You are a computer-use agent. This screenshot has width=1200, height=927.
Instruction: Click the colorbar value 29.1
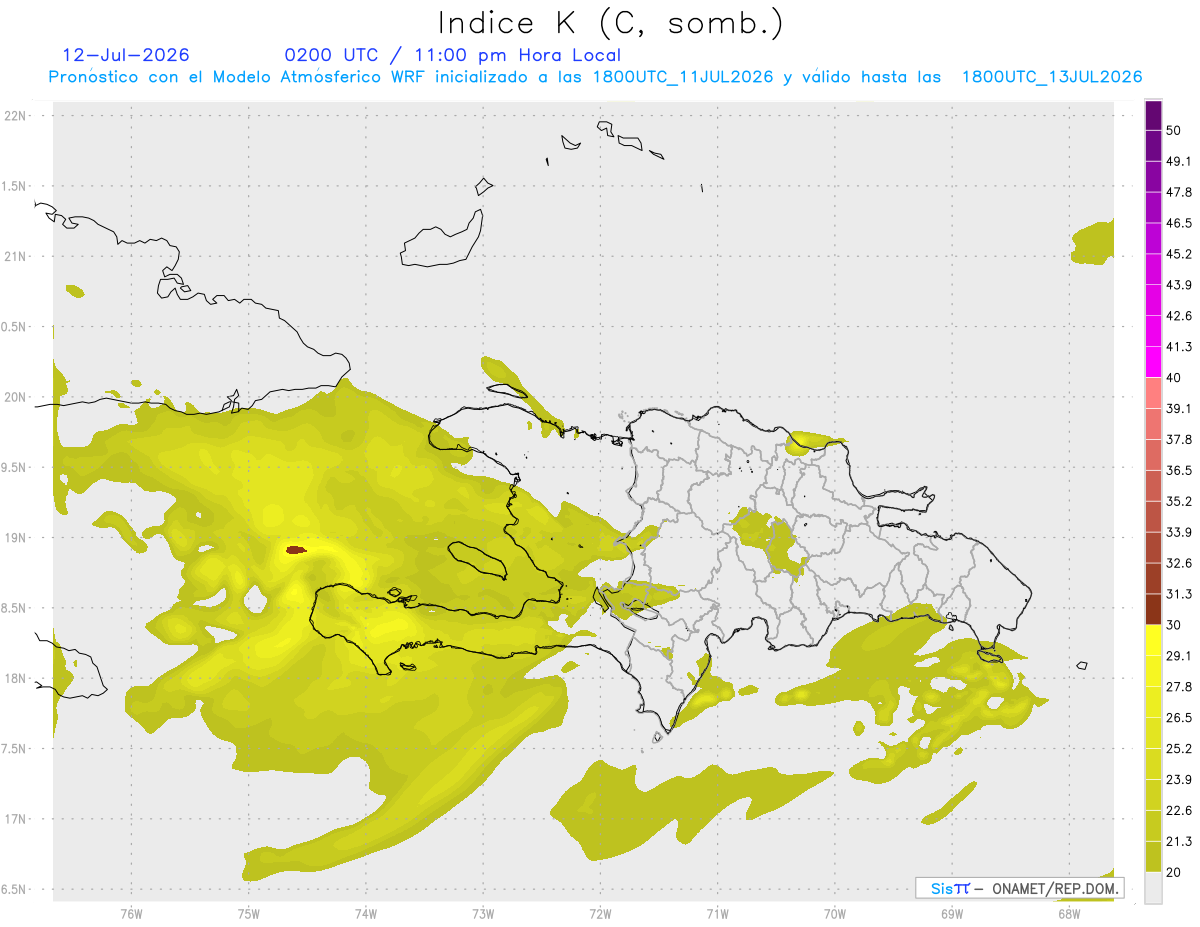[x=1179, y=656]
